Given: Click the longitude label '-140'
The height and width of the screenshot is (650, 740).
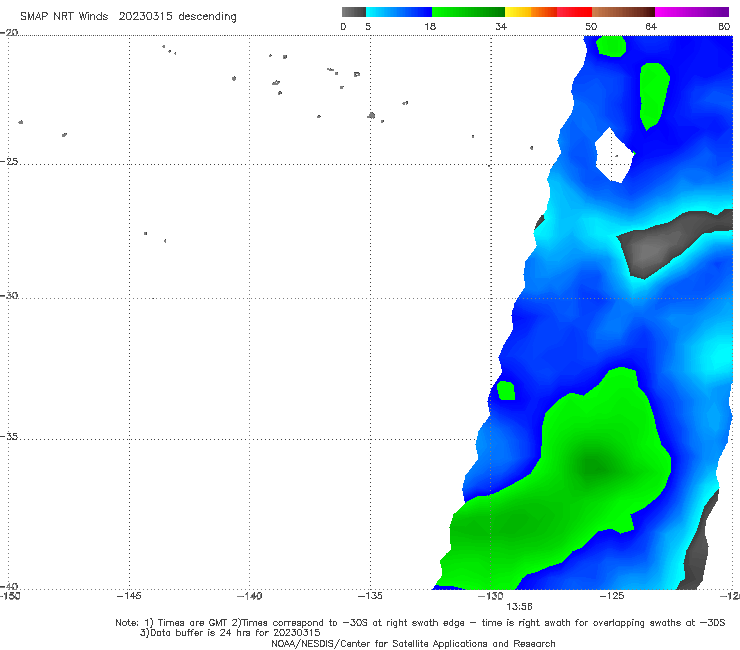Looking at the screenshot, I should [x=249, y=596].
